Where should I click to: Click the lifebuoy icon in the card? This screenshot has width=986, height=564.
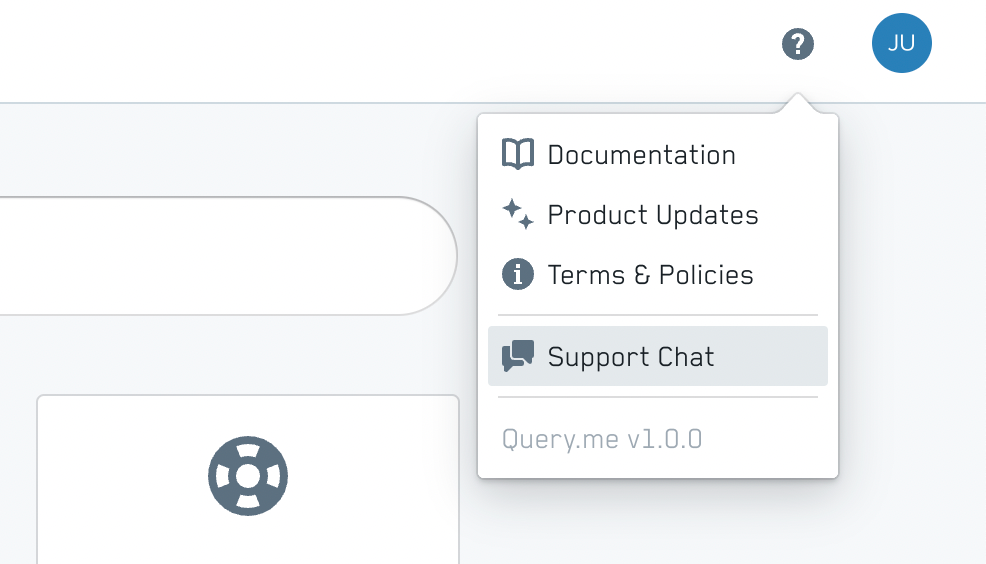pos(248,476)
